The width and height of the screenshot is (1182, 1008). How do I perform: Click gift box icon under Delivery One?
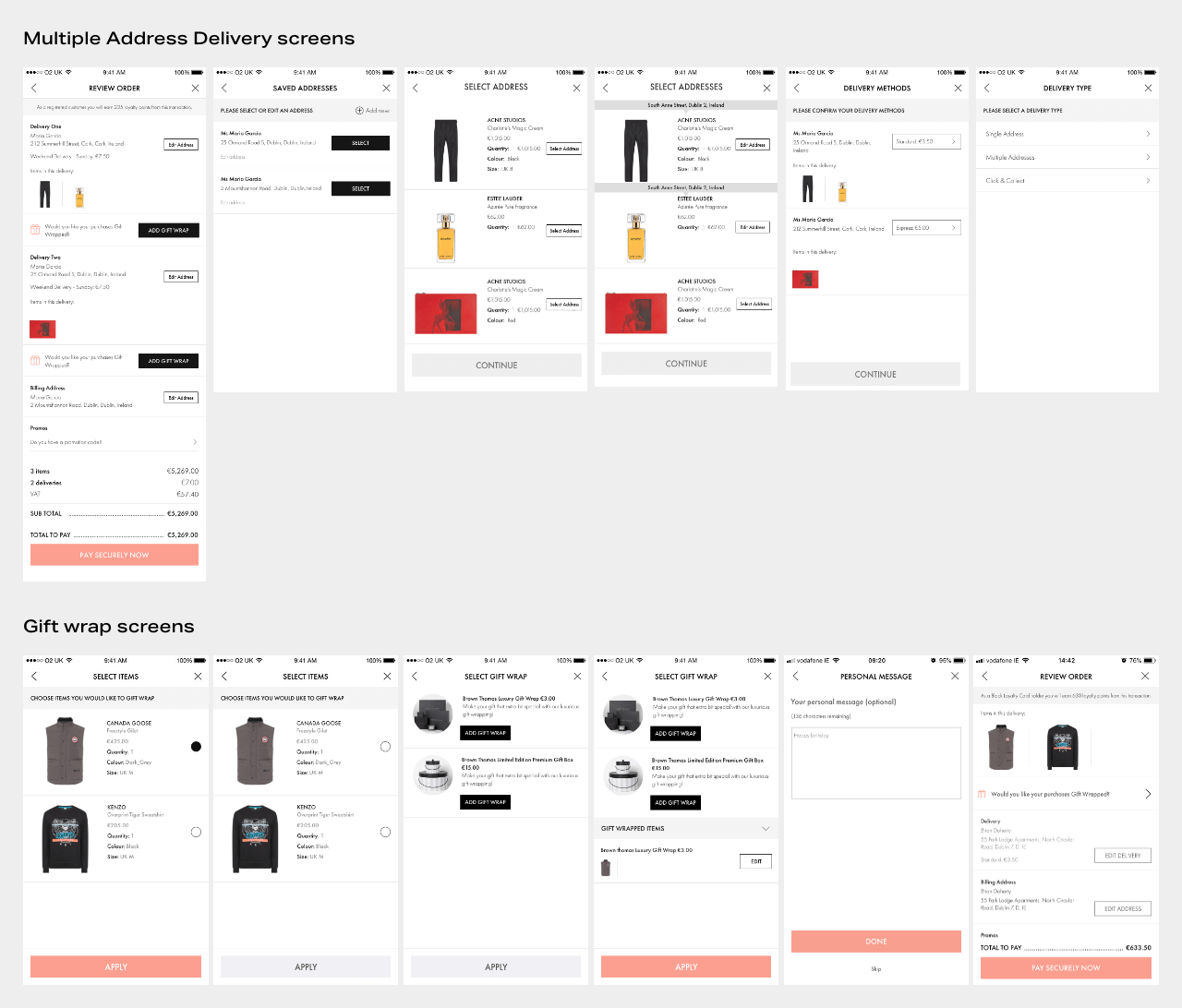point(35,230)
